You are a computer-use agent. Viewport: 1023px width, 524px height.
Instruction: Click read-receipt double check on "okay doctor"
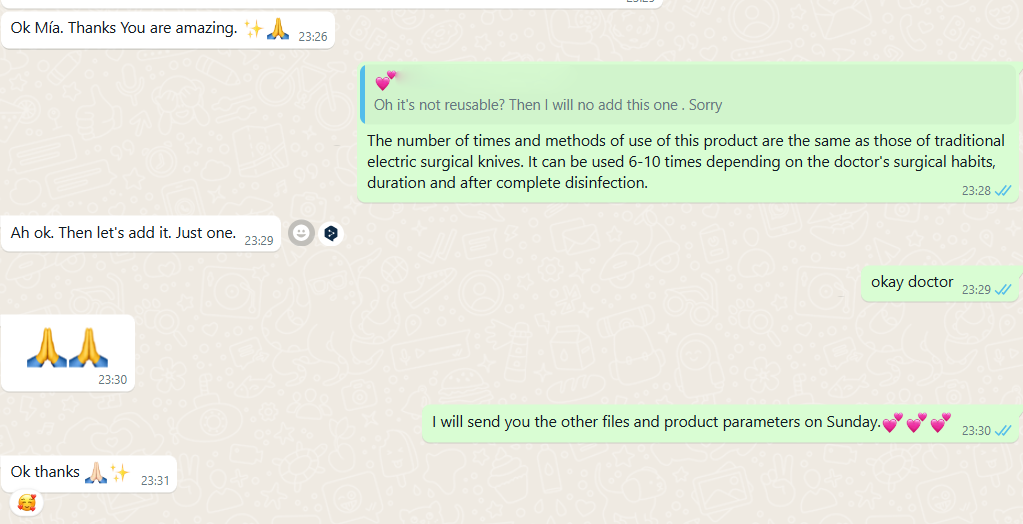point(1003,289)
